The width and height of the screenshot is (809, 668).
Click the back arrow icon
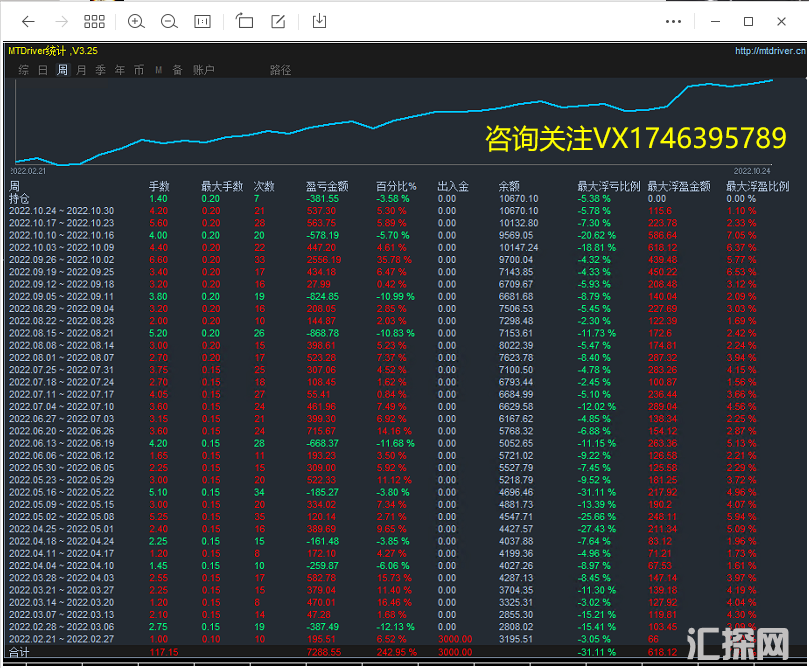(28, 21)
